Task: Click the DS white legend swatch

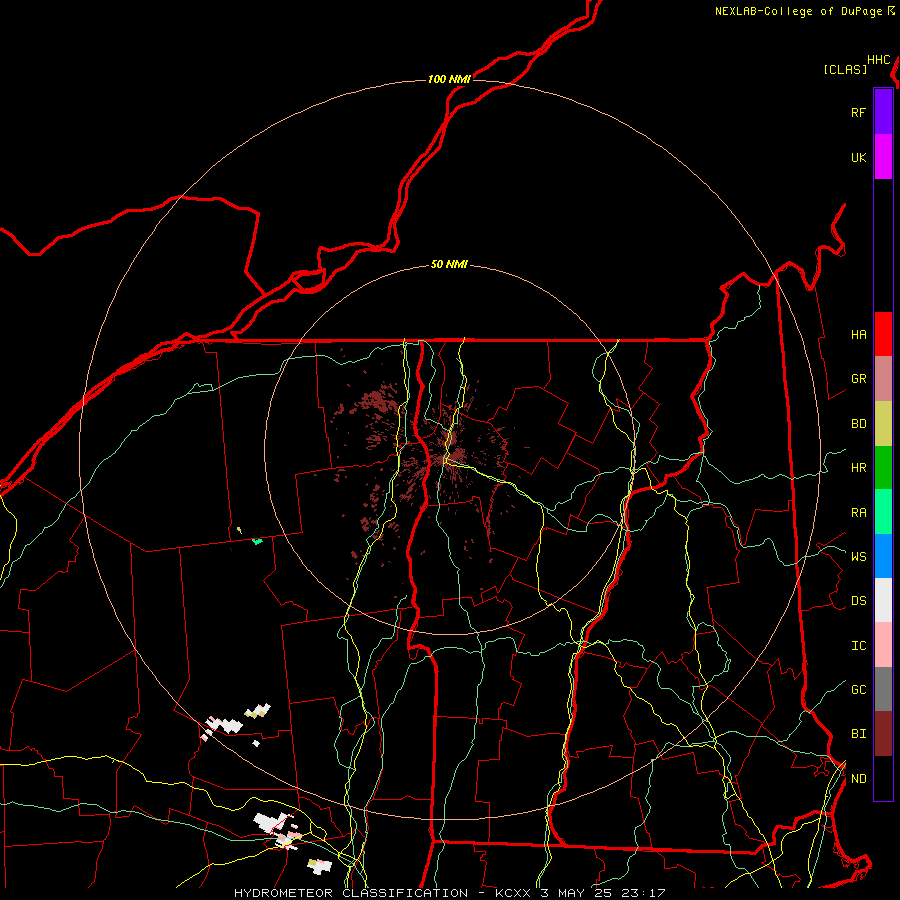Action: pyautogui.click(x=883, y=600)
